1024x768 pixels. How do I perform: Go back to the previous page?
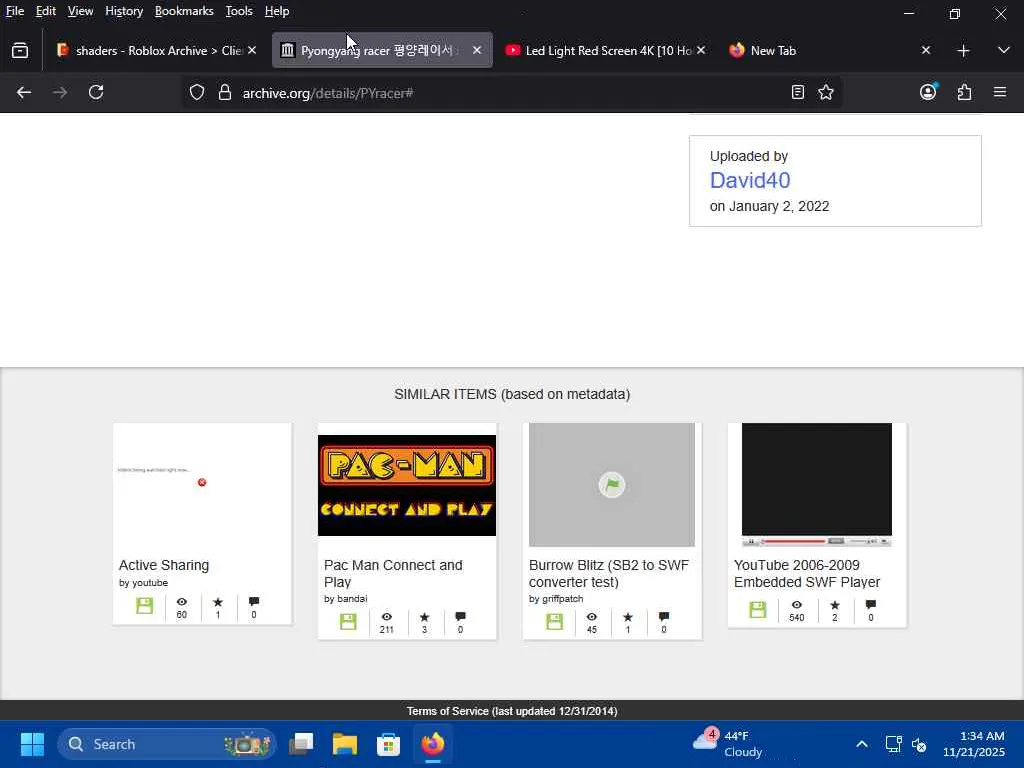click(x=24, y=93)
